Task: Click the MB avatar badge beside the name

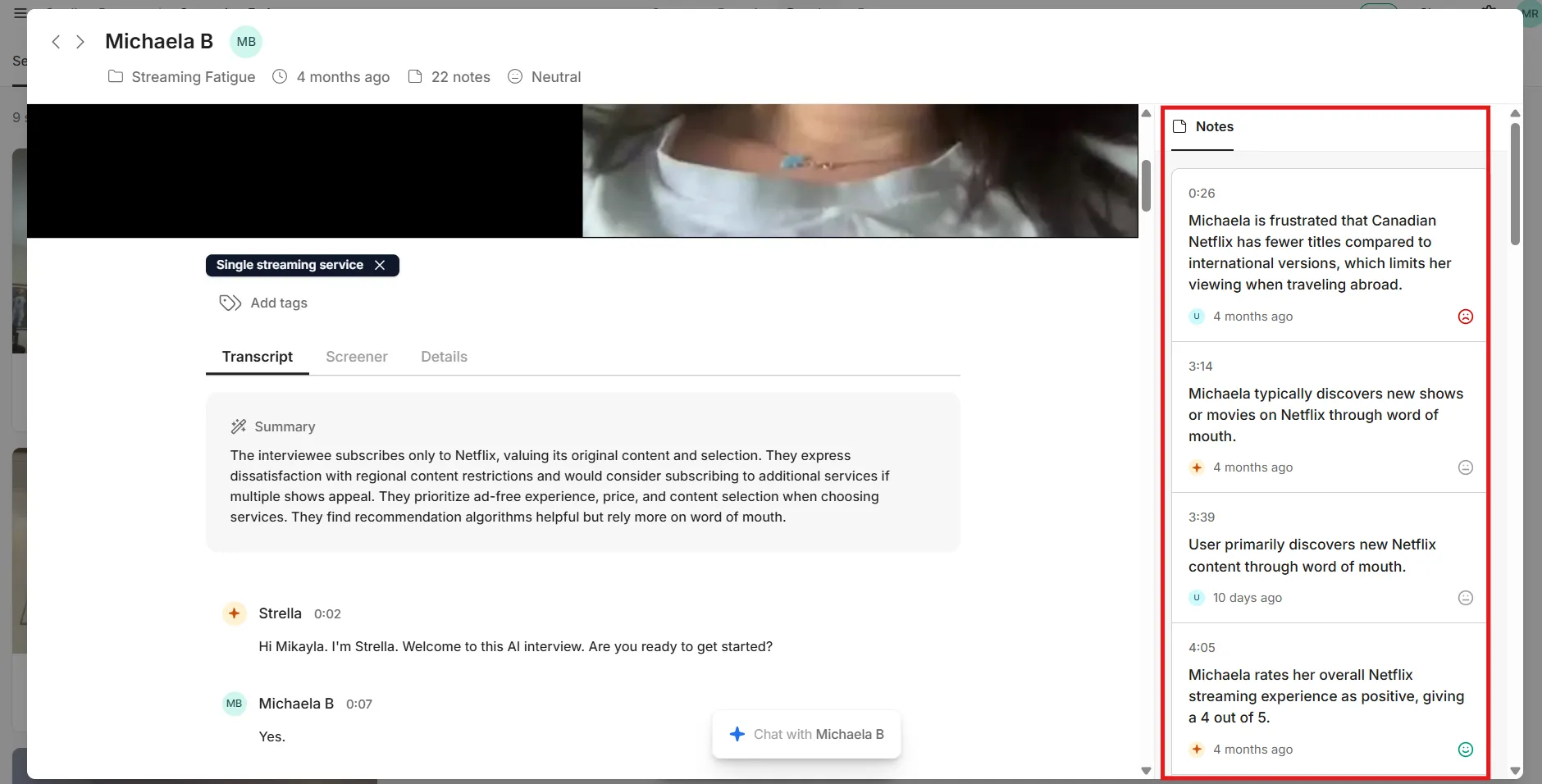Action: pos(246,42)
